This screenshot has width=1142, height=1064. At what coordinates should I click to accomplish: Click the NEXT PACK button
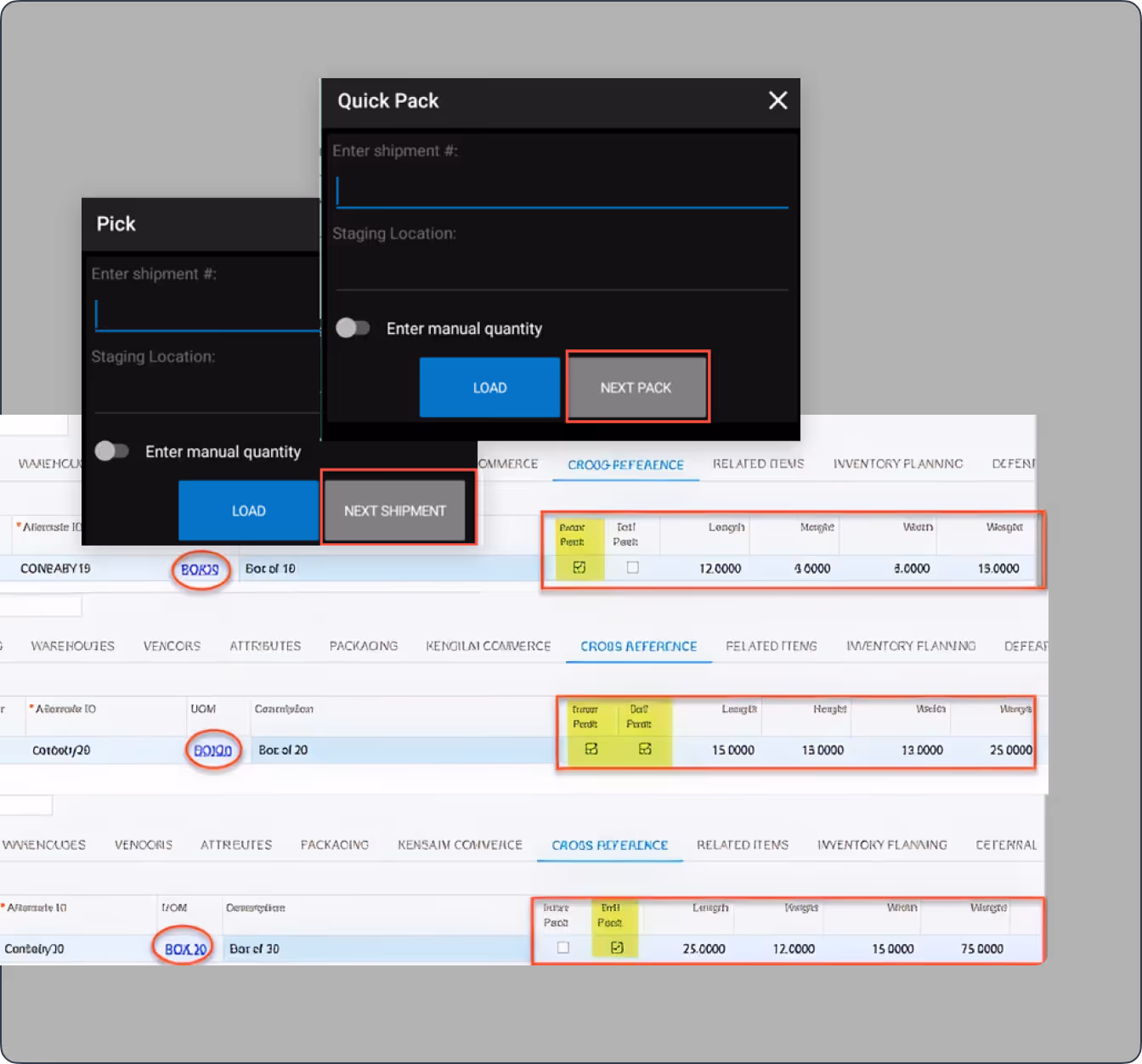click(x=636, y=387)
